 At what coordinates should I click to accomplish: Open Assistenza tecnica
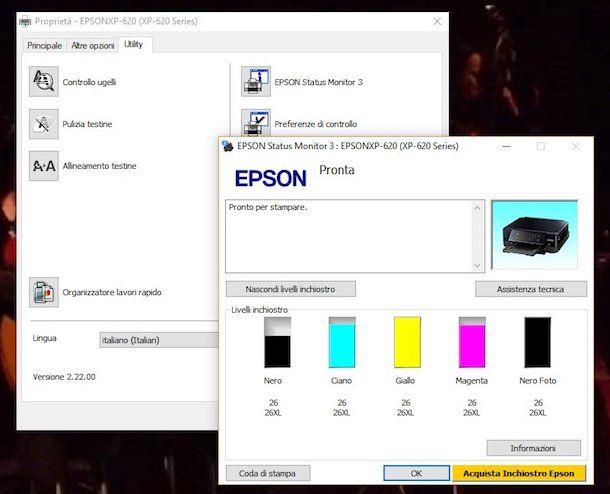point(531,289)
